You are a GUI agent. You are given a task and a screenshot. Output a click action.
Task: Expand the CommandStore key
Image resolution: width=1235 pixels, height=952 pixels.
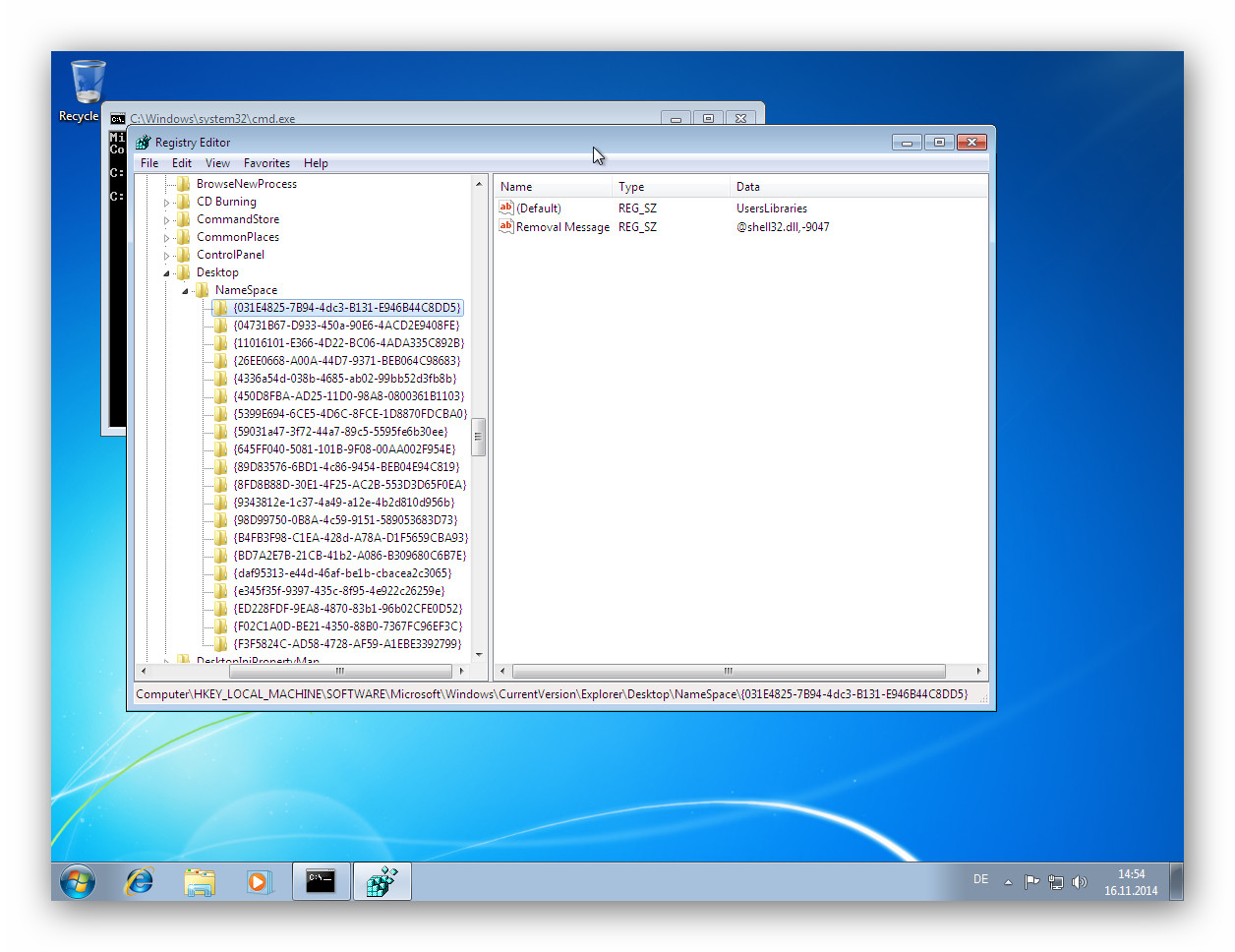point(166,220)
